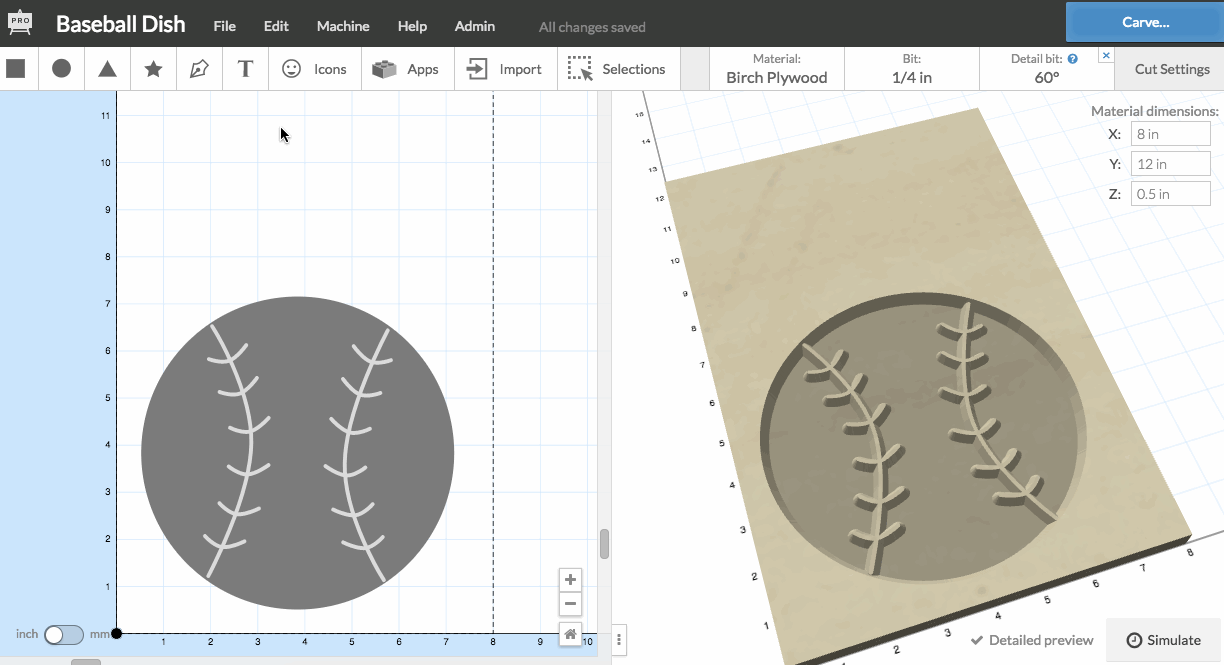Open the Machine menu

click(342, 26)
